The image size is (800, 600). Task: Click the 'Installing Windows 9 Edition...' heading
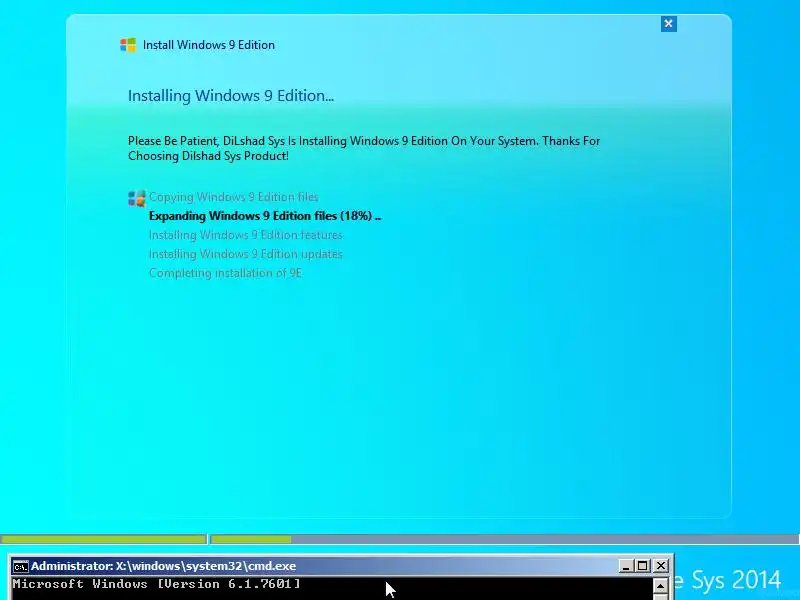231,96
